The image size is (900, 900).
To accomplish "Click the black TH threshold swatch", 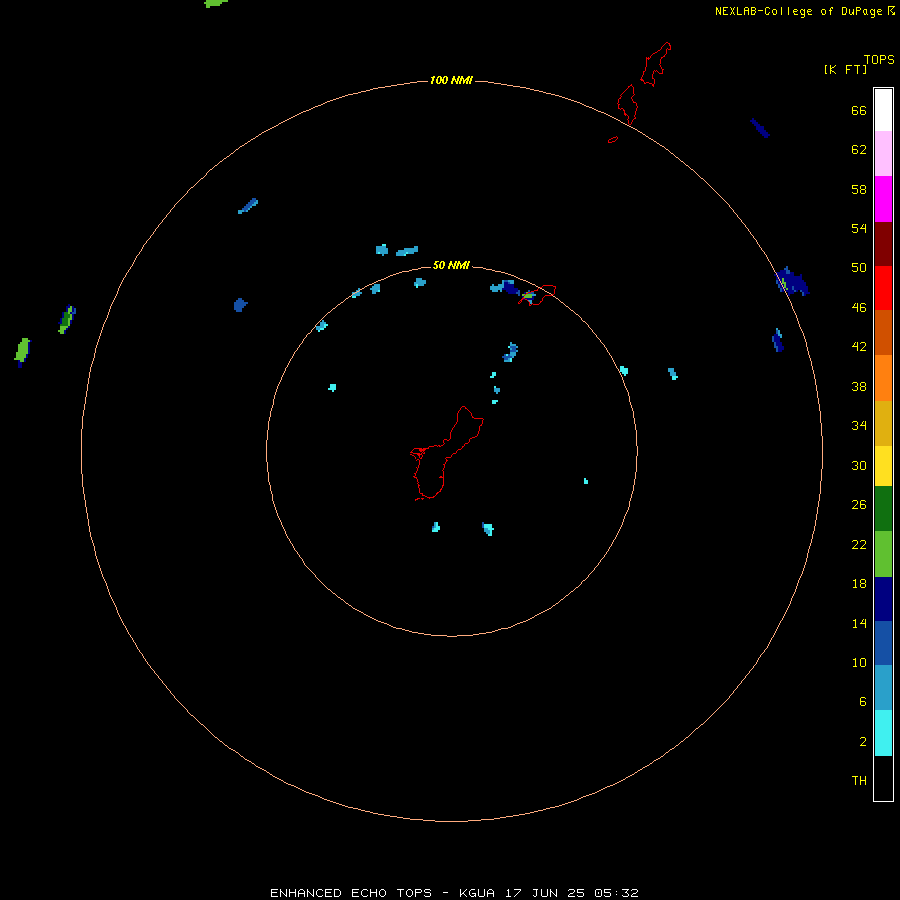I will pos(883,778).
